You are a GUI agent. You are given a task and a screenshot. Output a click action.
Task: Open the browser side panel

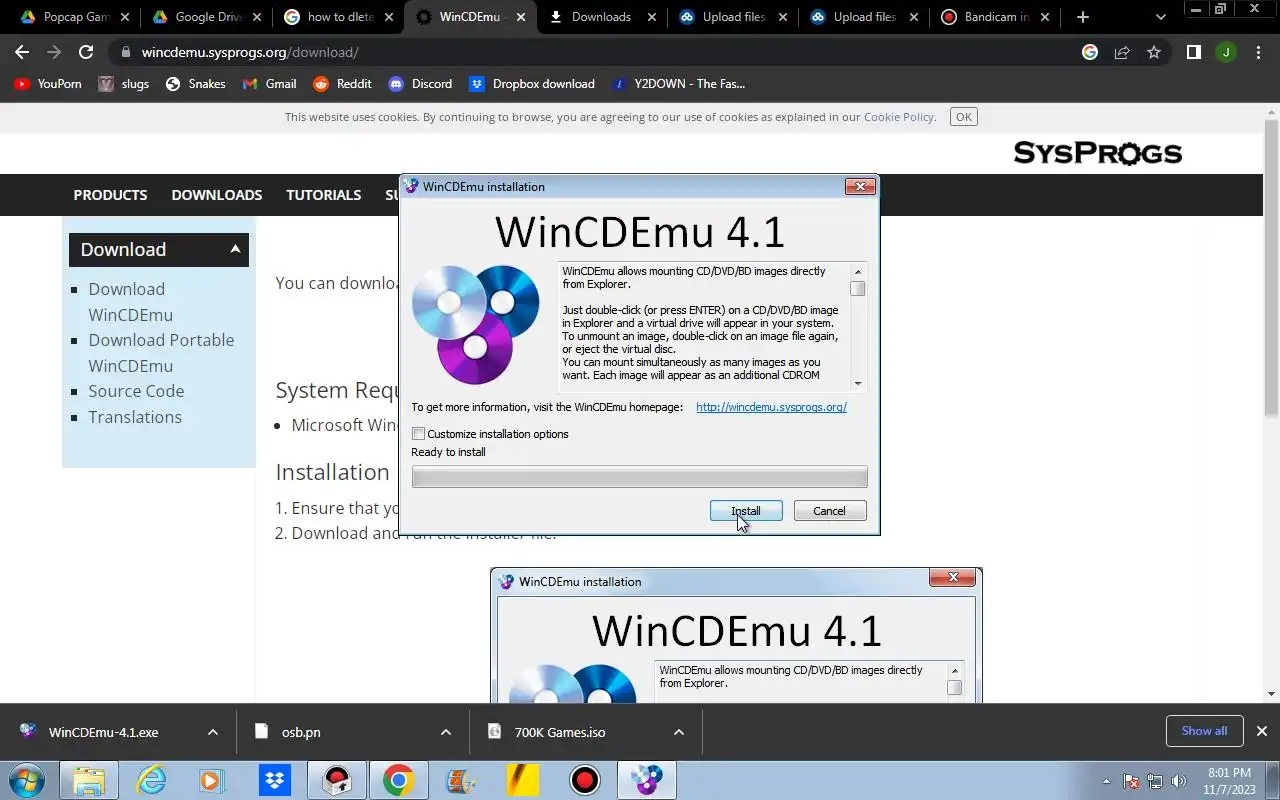pyautogui.click(x=1193, y=52)
